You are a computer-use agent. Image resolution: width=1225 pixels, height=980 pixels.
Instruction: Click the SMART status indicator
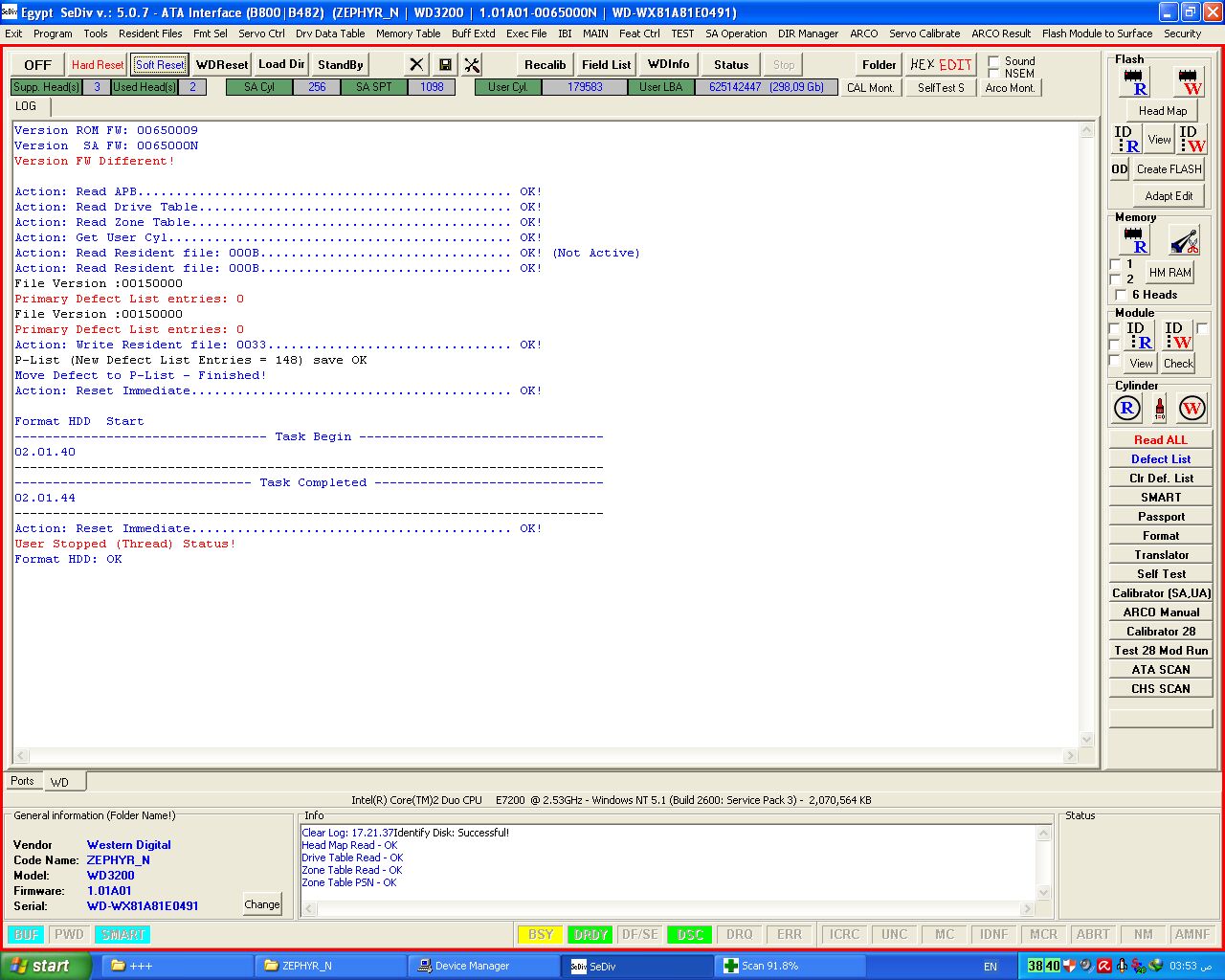pos(123,935)
